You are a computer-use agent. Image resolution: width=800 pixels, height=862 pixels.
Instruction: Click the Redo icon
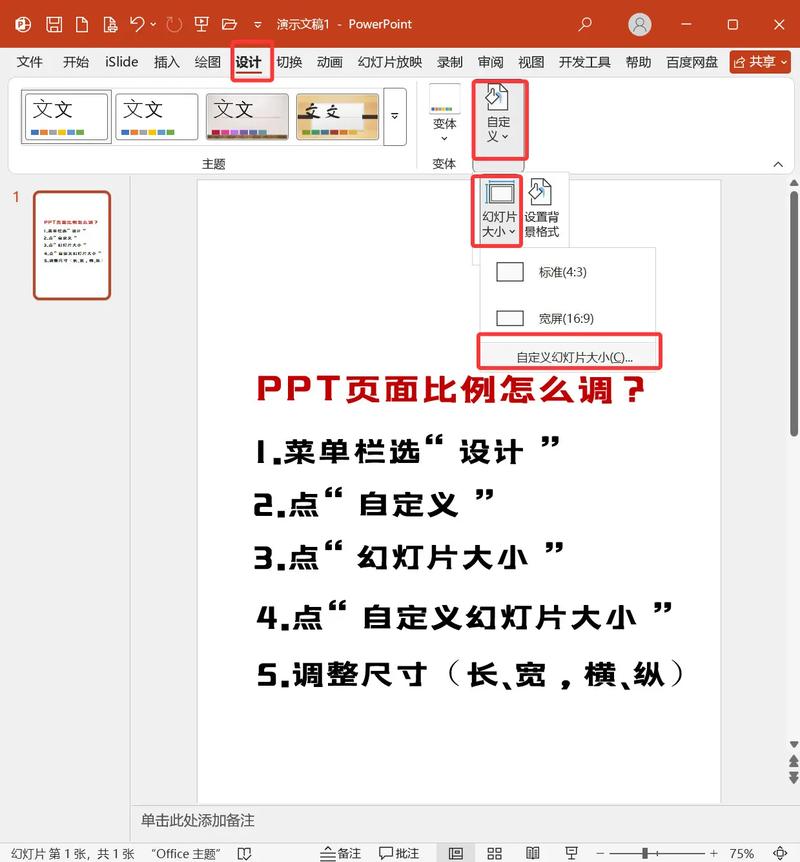[174, 24]
